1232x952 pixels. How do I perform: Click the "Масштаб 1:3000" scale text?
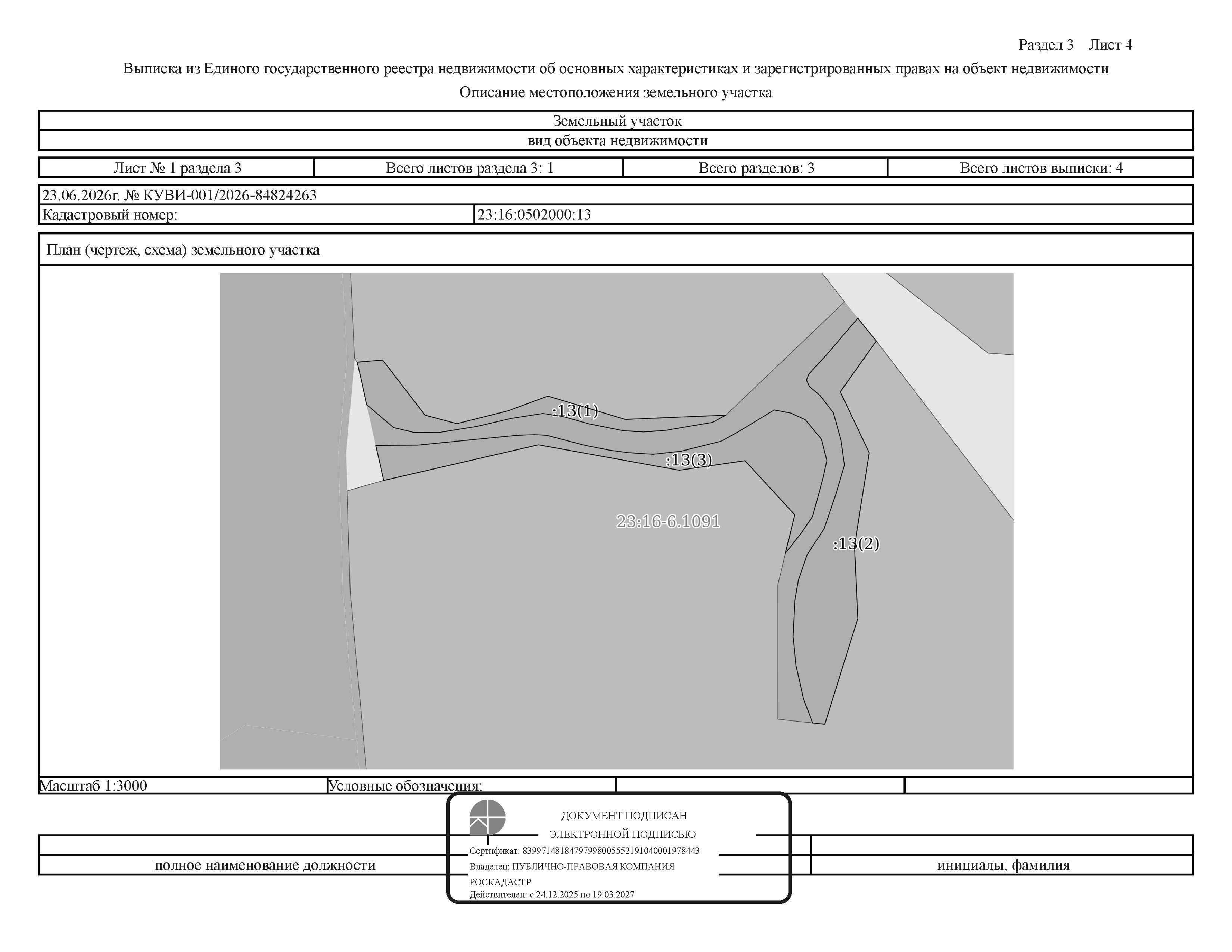[x=93, y=785]
